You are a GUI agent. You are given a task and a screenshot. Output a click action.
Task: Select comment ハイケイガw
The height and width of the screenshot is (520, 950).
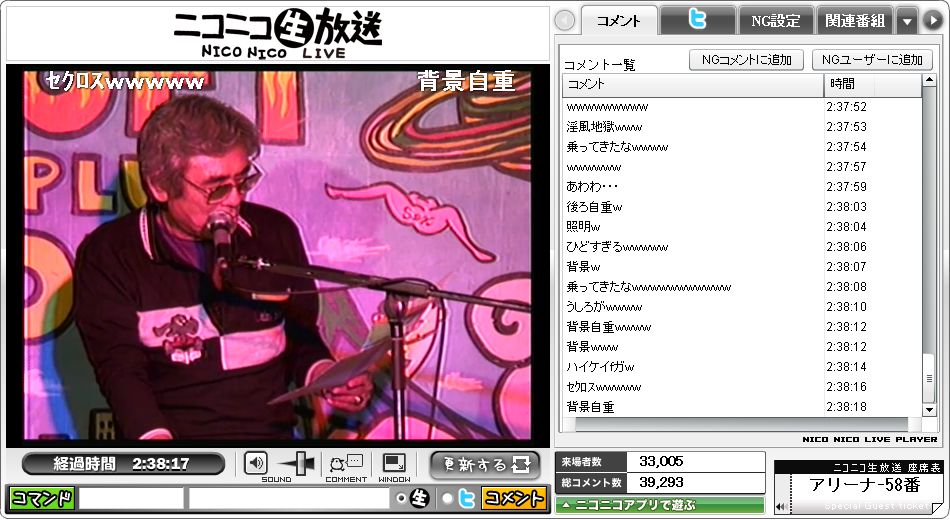pyautogui.click(x=742, y=367)
